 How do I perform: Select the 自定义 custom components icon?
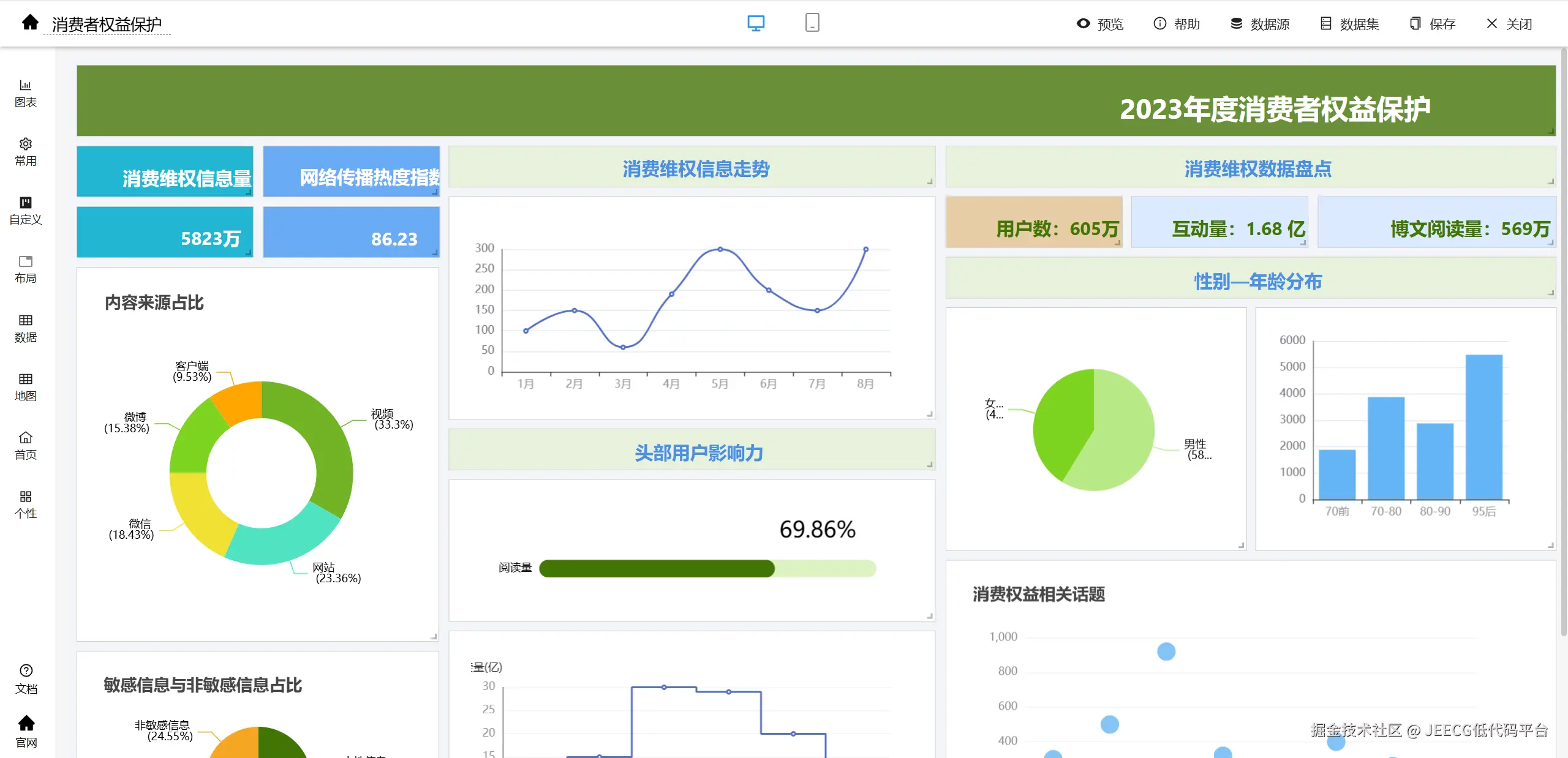(25, 210)
